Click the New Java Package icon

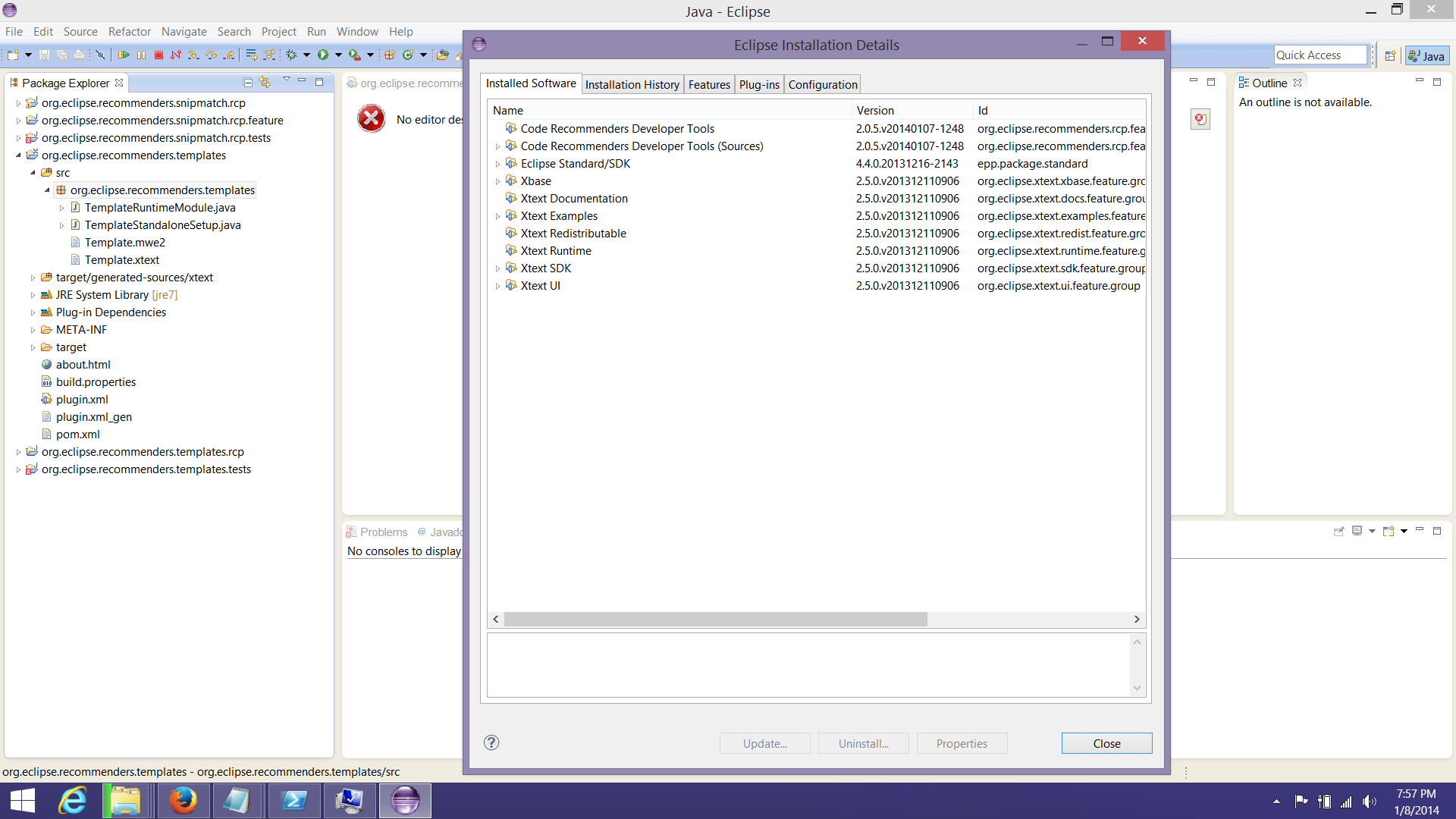tap(390, 55)
